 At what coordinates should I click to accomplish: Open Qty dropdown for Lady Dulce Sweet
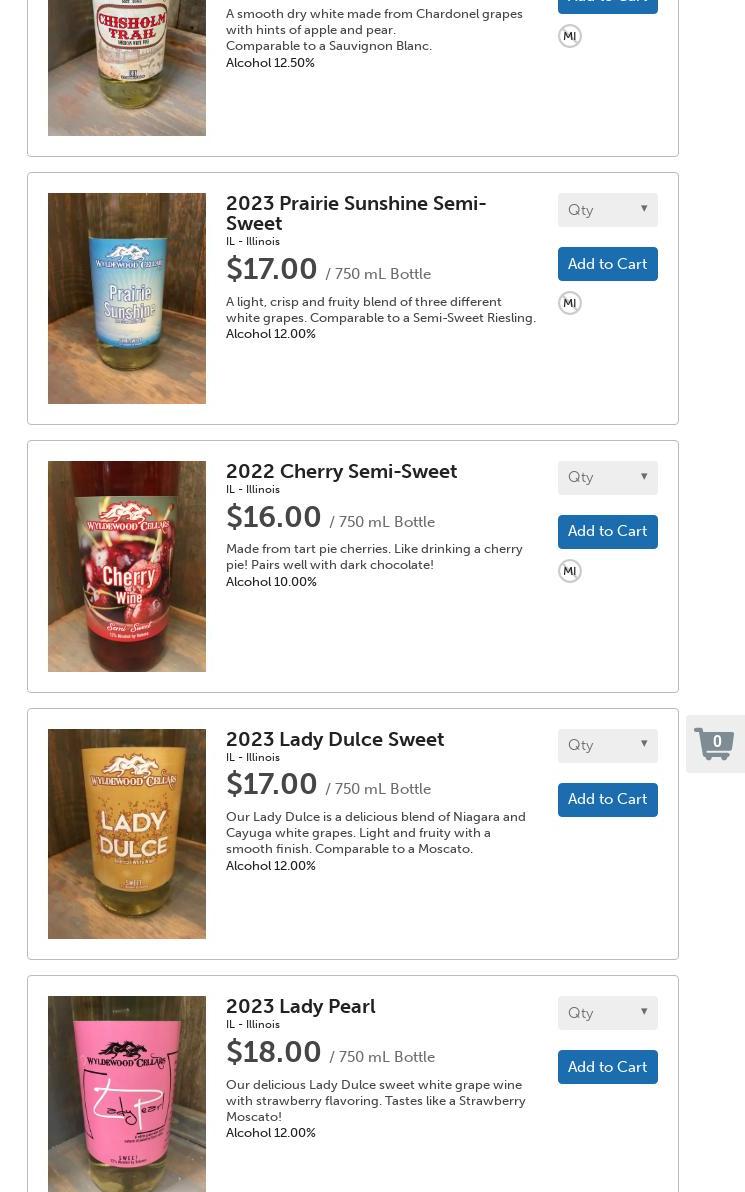click(607, 746)
